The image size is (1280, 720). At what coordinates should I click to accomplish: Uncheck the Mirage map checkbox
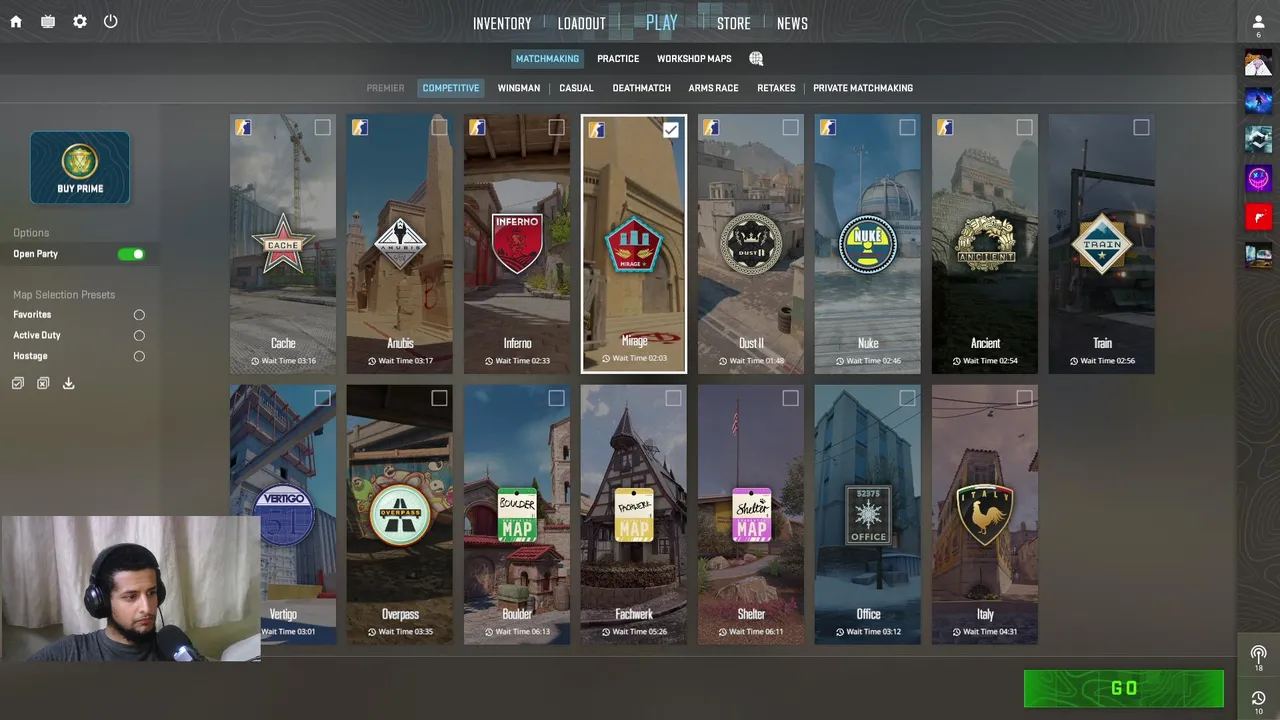pyautogui.click(x=670, y=129)
